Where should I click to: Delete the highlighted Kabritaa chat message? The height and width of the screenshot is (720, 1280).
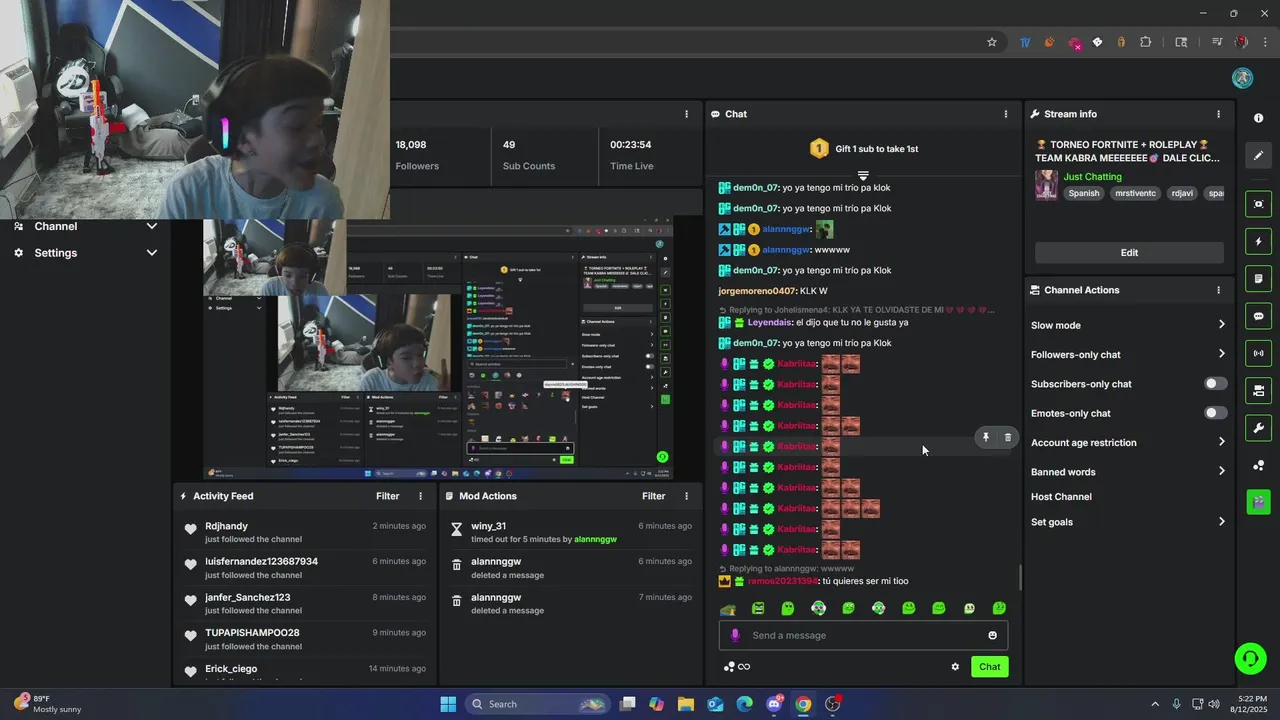point(1007,437)
